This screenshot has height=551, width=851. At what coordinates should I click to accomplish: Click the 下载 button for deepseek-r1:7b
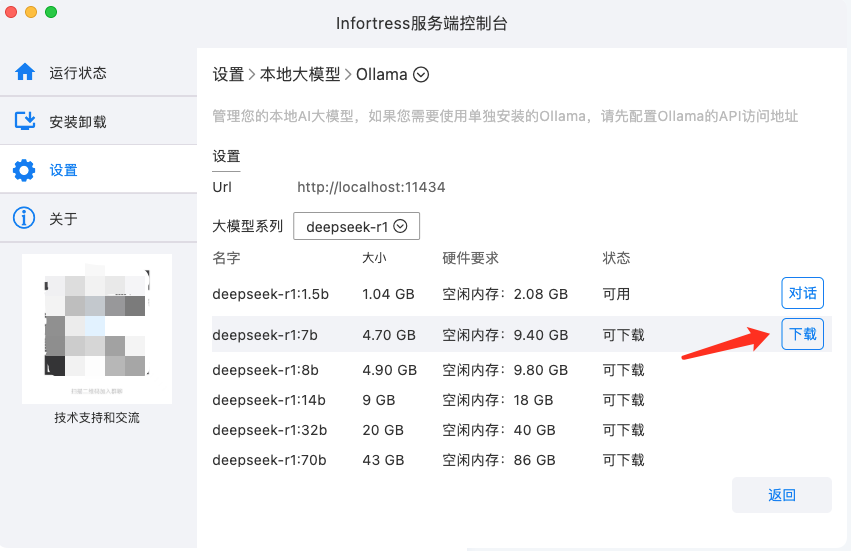click(x=803, y=334)
